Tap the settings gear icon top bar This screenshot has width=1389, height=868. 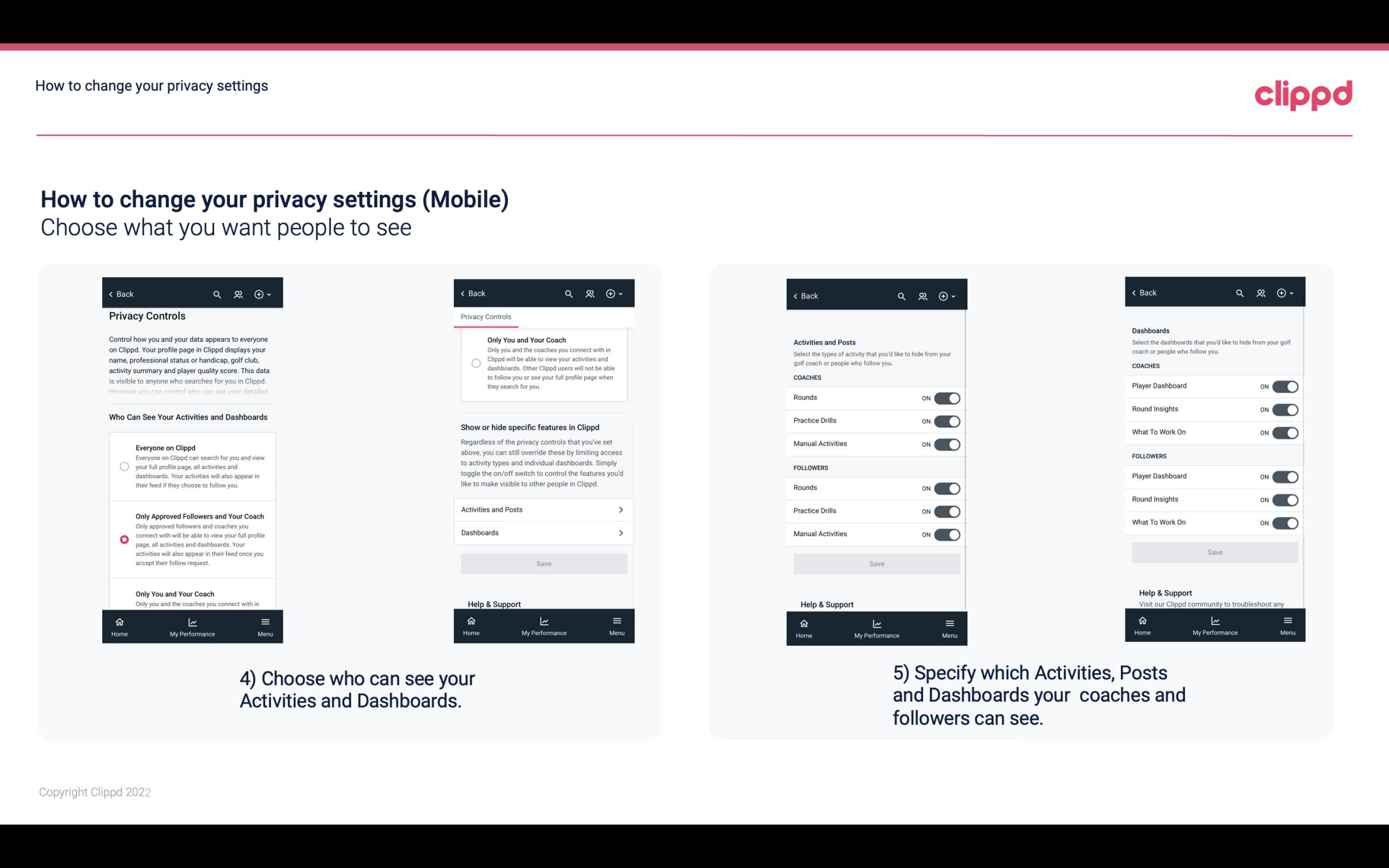261,294
